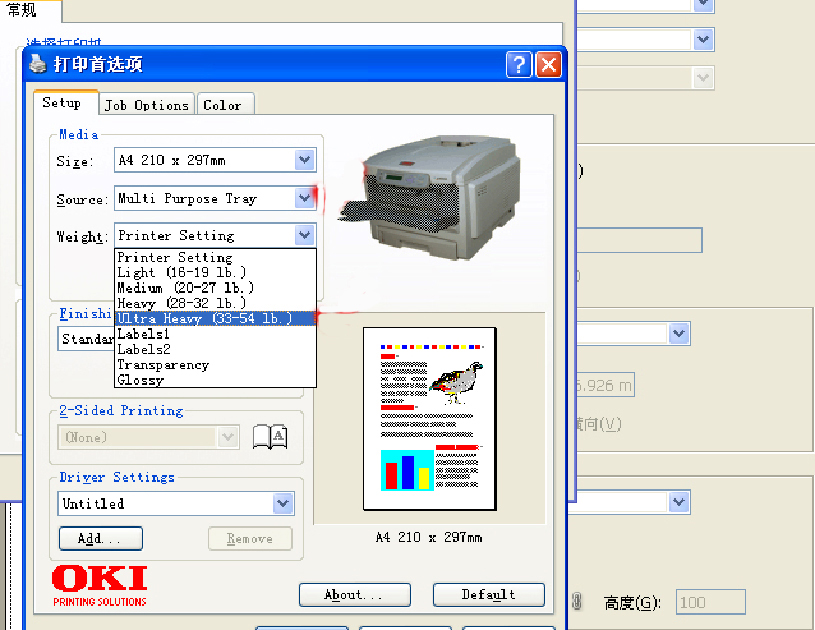Click the Default button
The width and height of the screenshot is (815, 630).
coord(488,594)
